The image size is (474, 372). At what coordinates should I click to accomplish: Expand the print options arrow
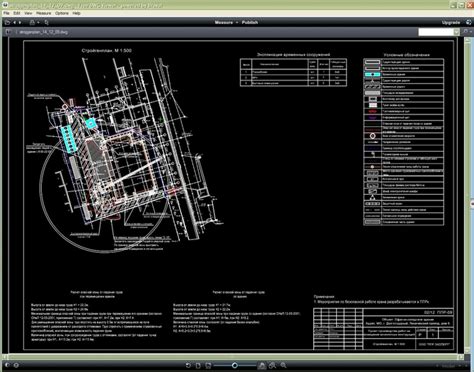(x=38, y=23)
